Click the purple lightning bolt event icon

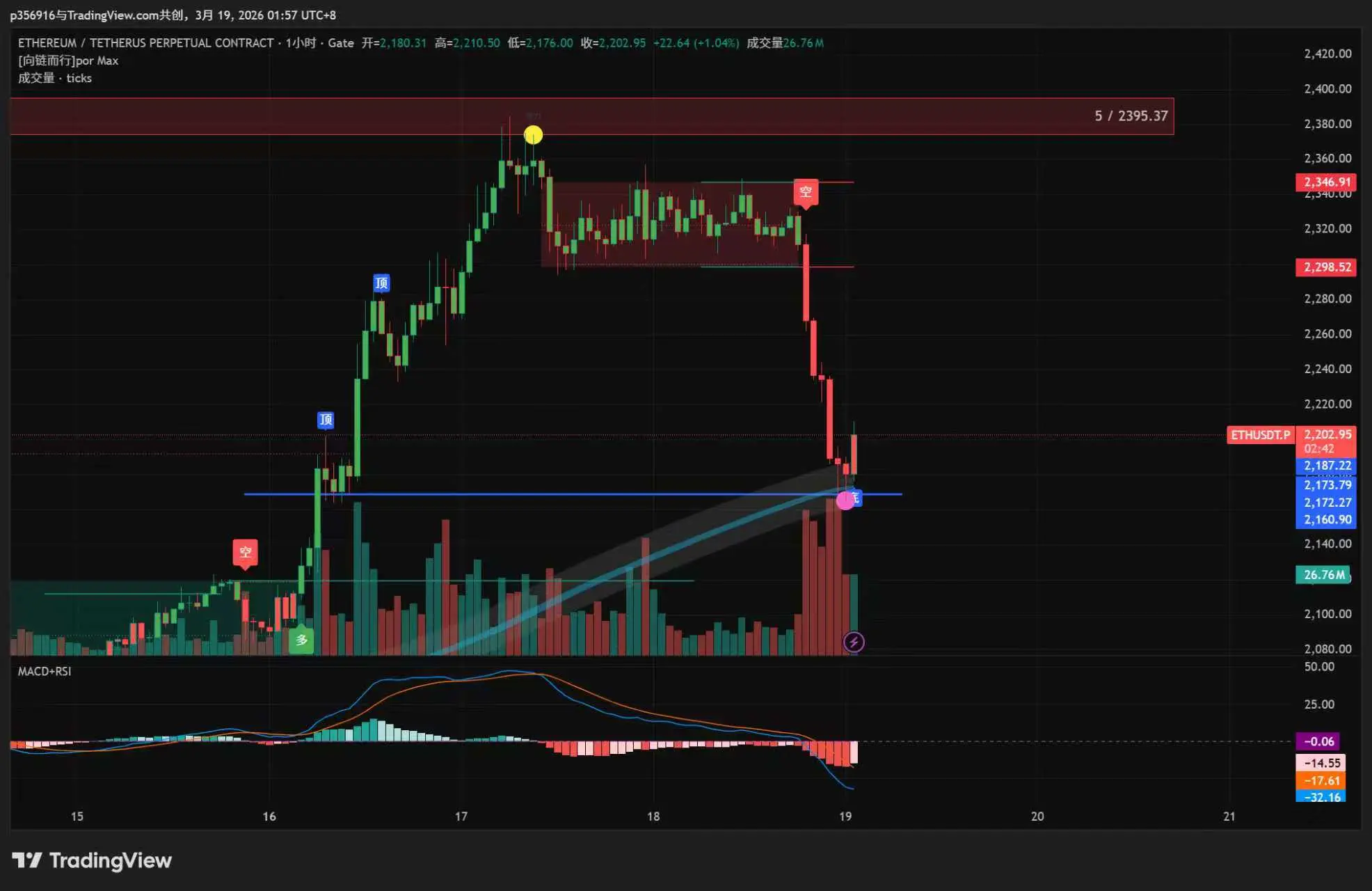pos(854,642)
